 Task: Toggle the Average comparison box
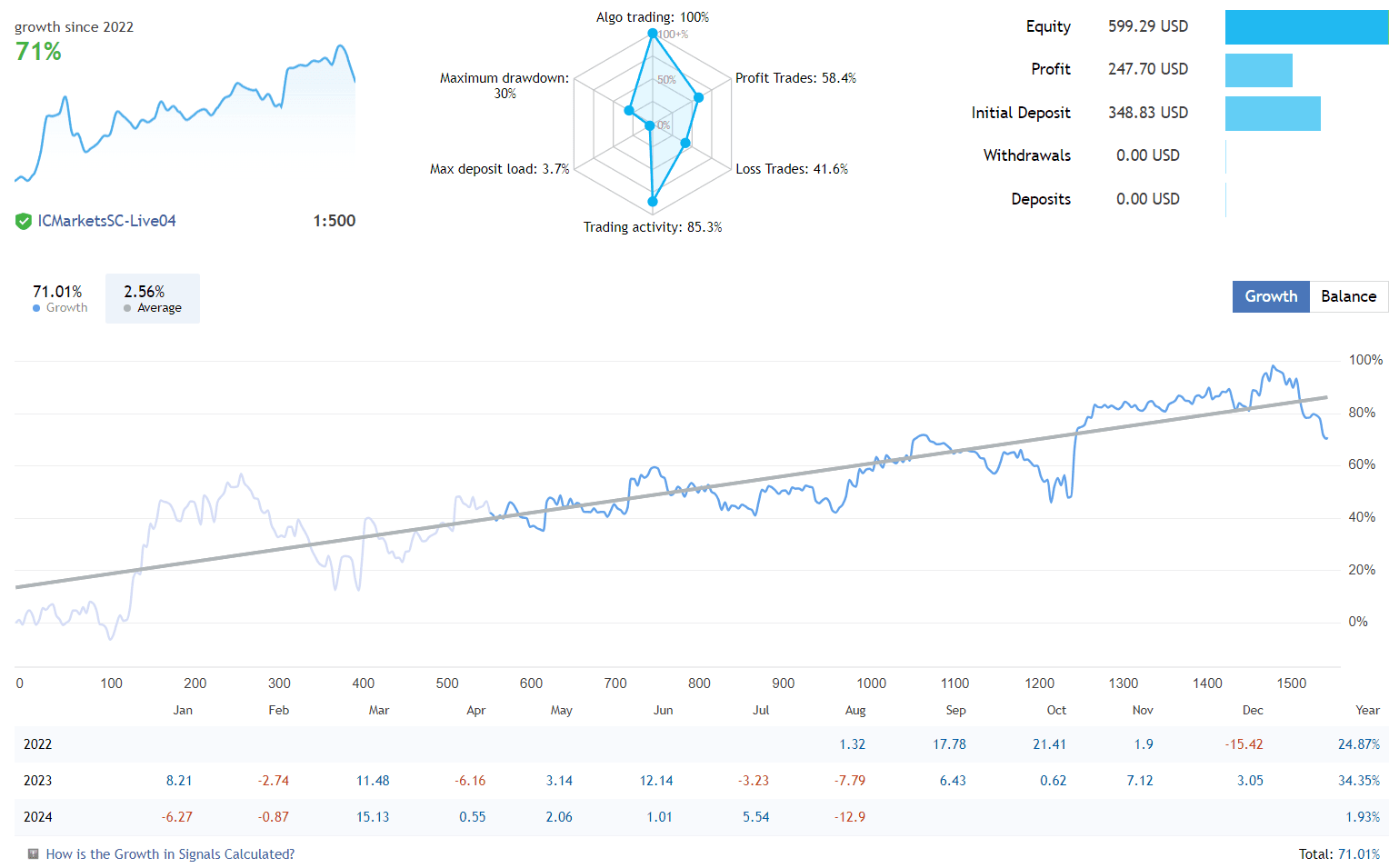pos(152,298)
